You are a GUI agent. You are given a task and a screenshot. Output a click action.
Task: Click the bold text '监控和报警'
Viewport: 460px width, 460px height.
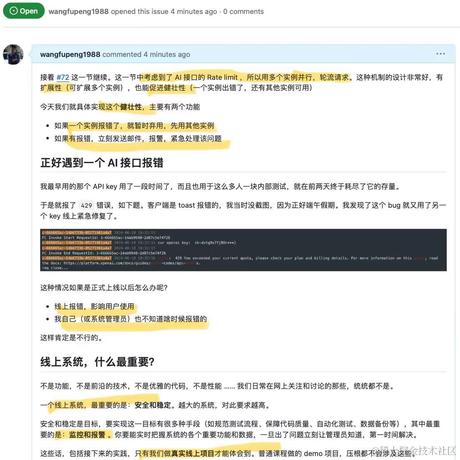pyautogui.click(x=87, y=435)
